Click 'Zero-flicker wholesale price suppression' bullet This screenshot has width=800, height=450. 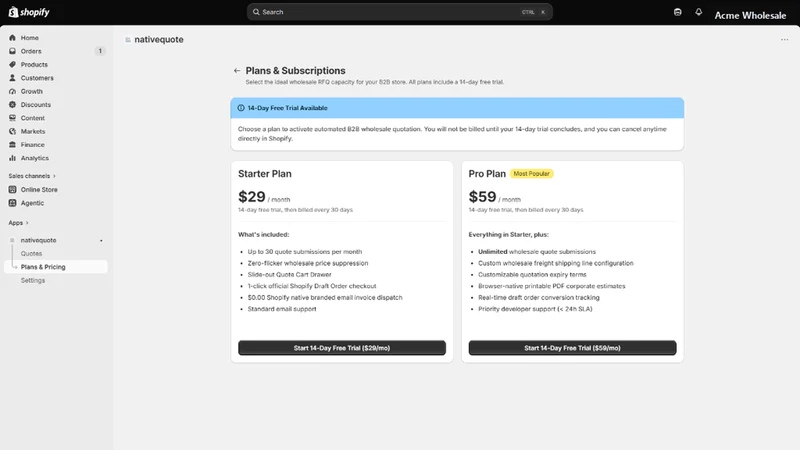point(308,263)
